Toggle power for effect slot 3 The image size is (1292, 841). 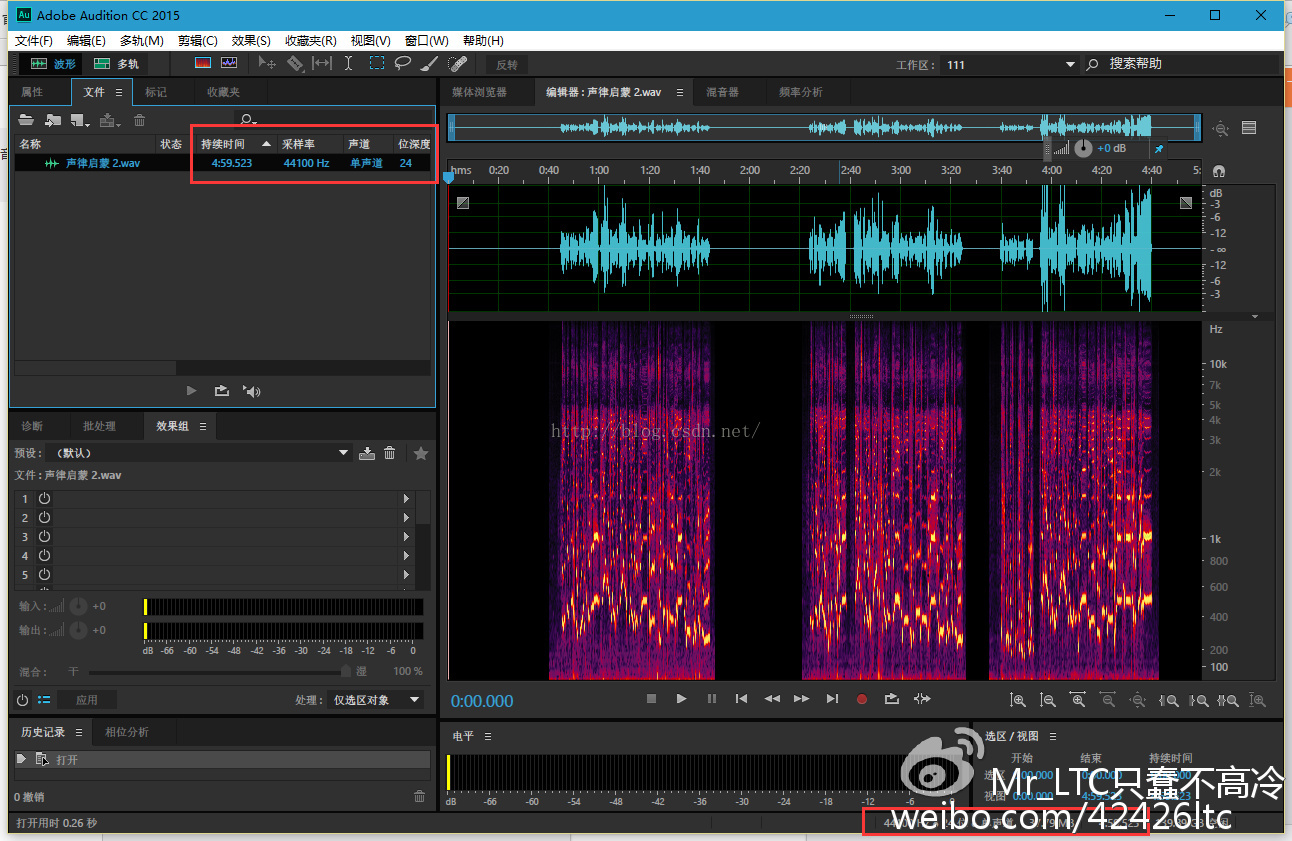[44, 537]
